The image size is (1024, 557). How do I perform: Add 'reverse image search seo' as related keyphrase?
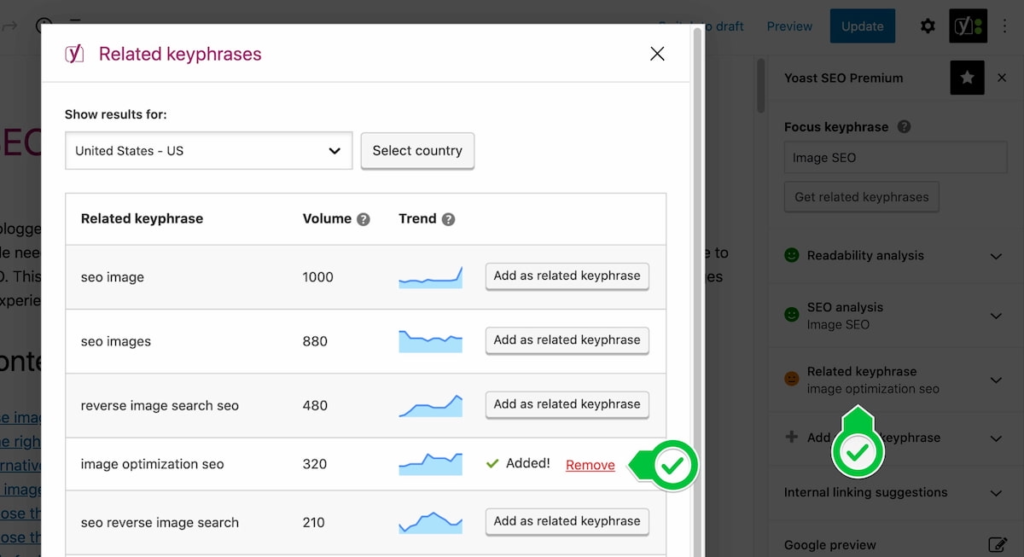tap(567, 404)
